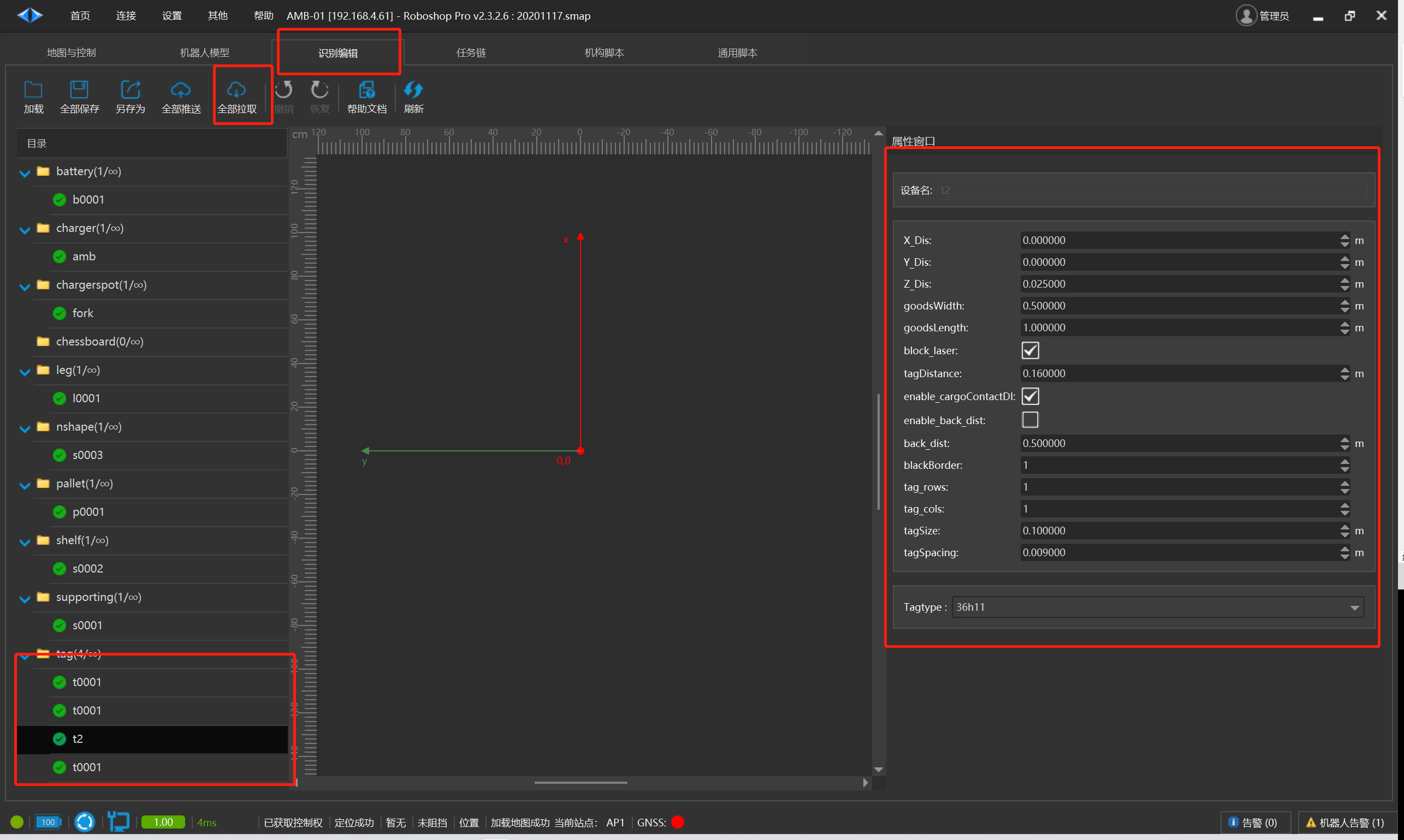Push all with 全部推送 cloud icon

181,91
